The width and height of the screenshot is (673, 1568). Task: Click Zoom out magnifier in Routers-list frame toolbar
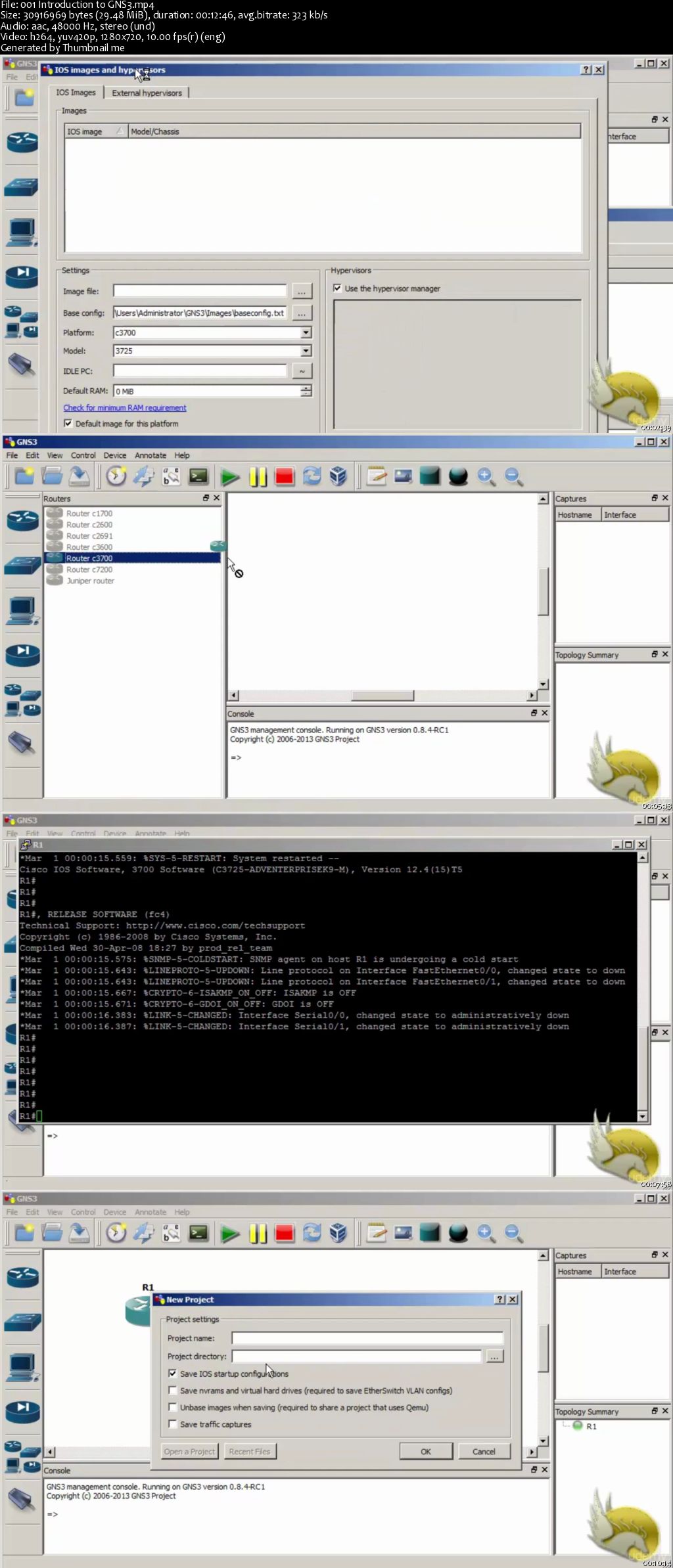pos(513,477)
